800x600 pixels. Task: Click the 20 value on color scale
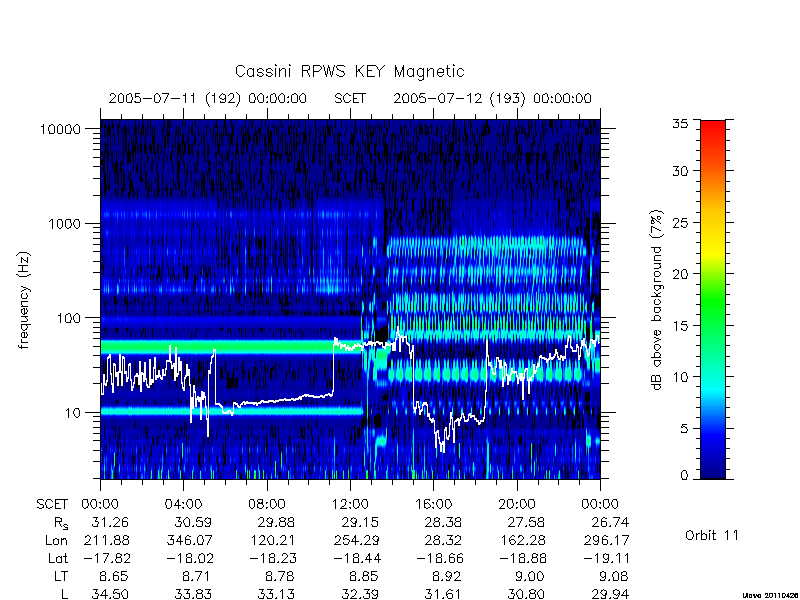[680, 274]
